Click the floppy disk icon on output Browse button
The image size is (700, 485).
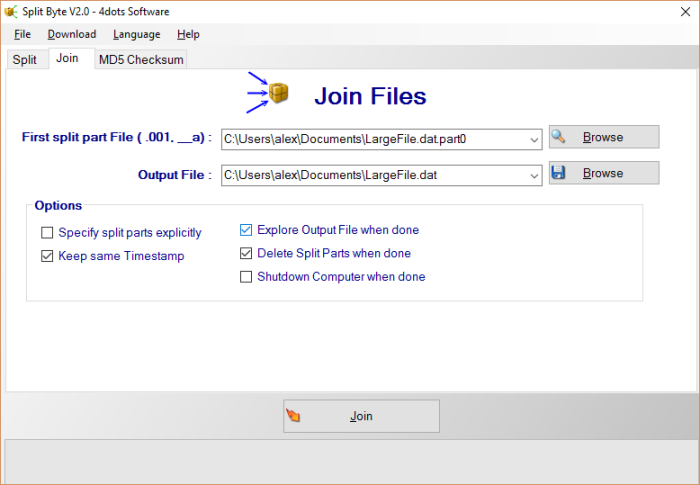(559, 173)
